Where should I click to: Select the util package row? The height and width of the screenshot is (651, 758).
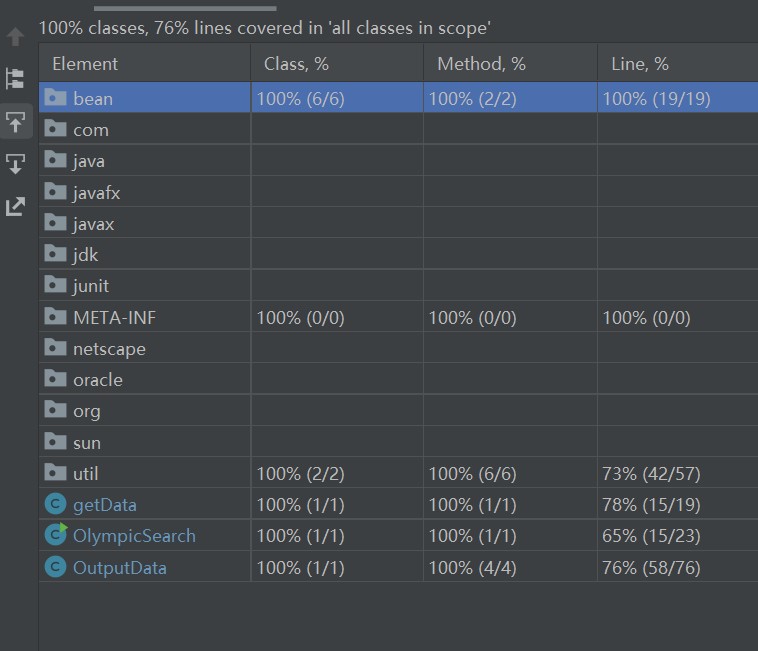coord(398,473)
